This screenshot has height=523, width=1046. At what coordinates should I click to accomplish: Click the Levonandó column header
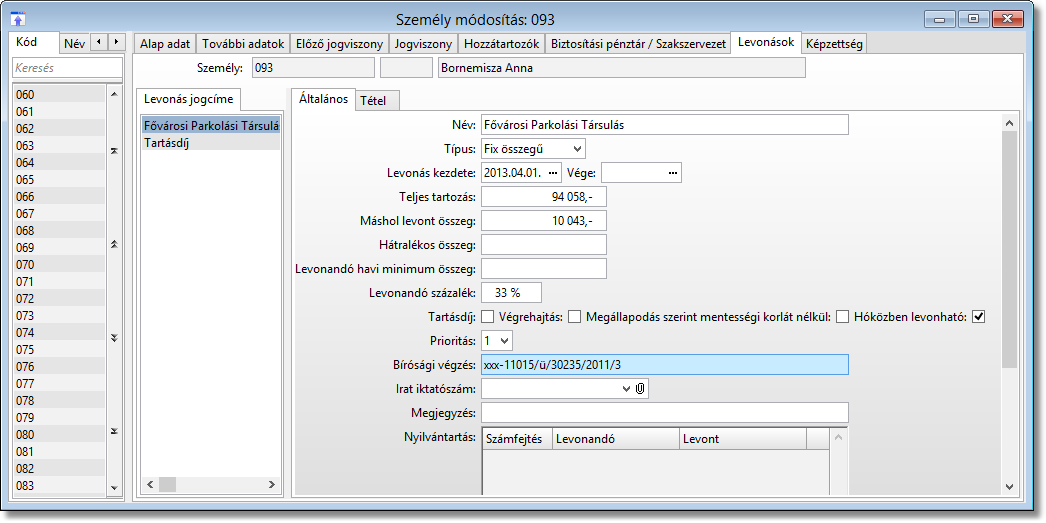616,439
